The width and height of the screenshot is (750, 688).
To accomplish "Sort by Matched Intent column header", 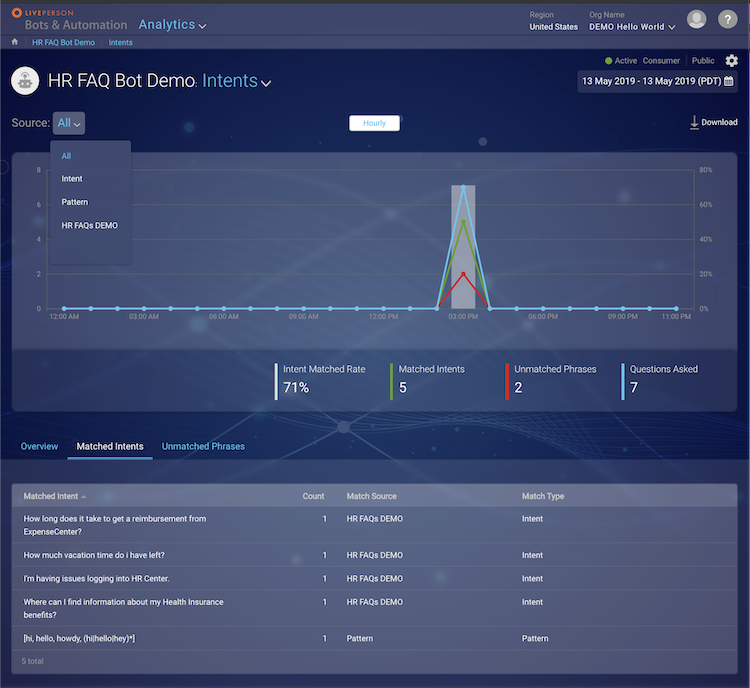I will (x=55, y=496).
